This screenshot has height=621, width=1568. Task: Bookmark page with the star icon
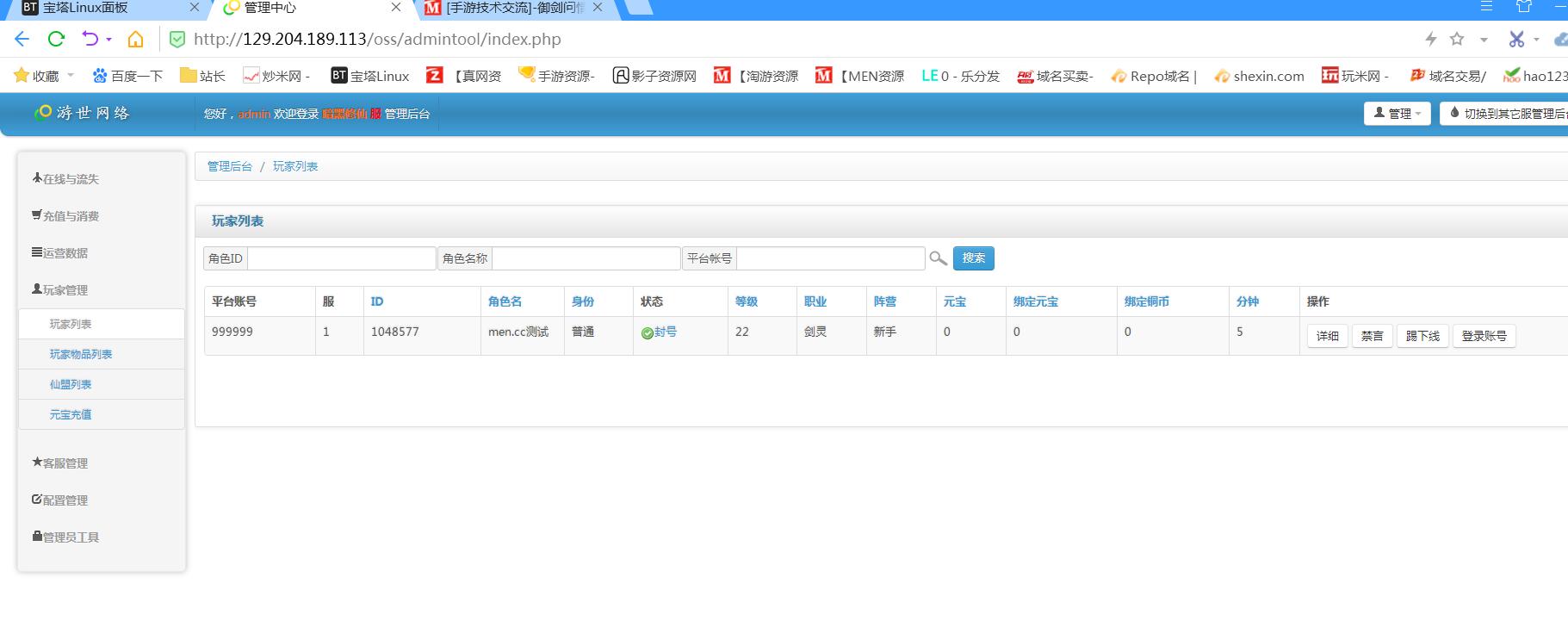click(x=1457, y=39)
